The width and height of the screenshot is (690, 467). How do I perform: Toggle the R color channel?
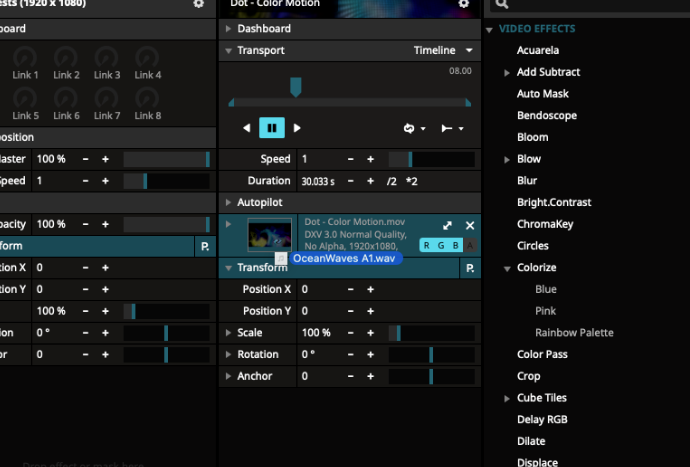click(427, 245)
